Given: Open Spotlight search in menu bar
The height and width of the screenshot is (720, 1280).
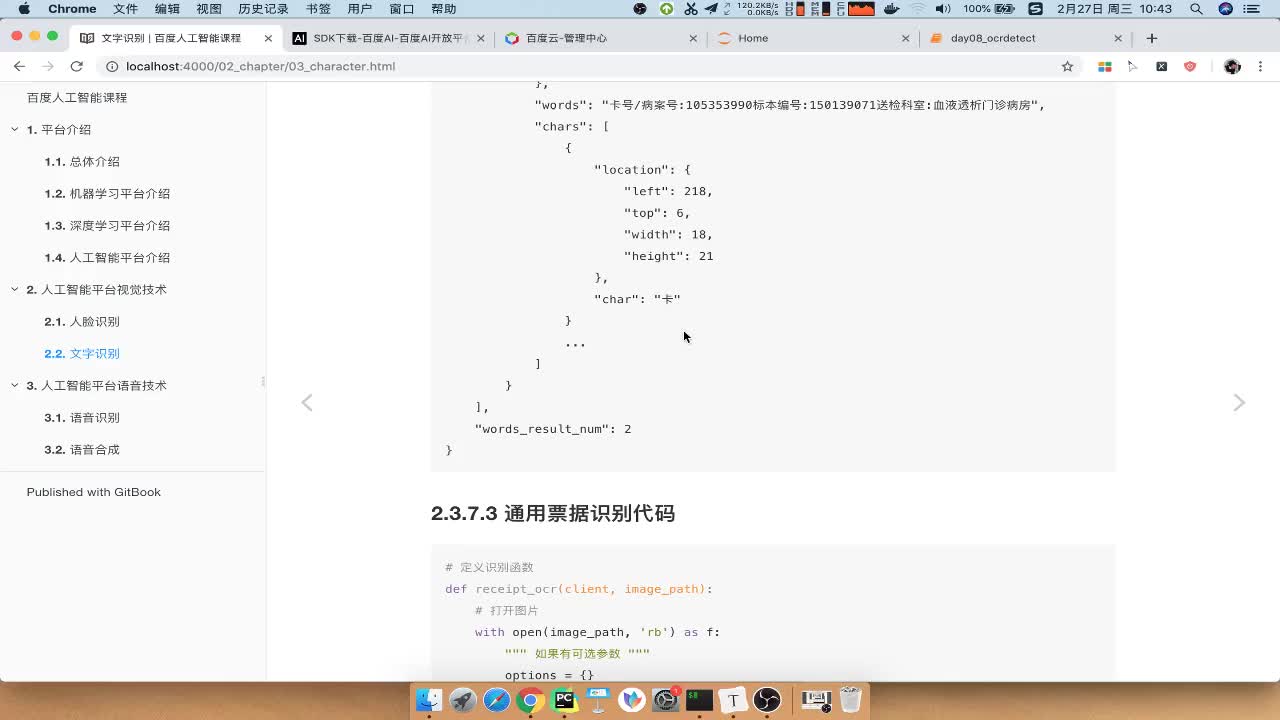Looking at the screenshot, I should pos(1196,9).
